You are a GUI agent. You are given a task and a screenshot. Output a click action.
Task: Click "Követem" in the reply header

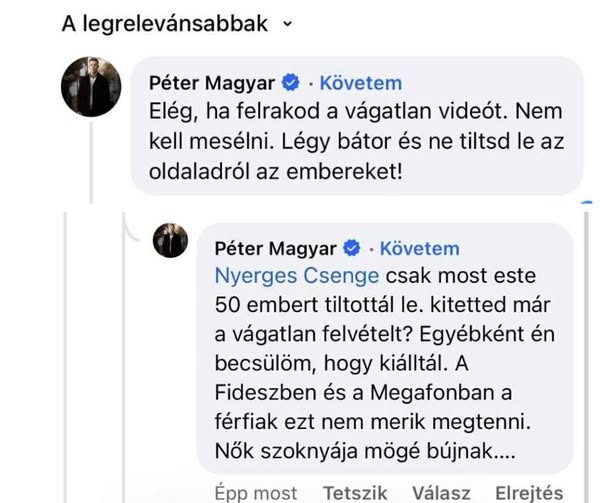point(418,248)
